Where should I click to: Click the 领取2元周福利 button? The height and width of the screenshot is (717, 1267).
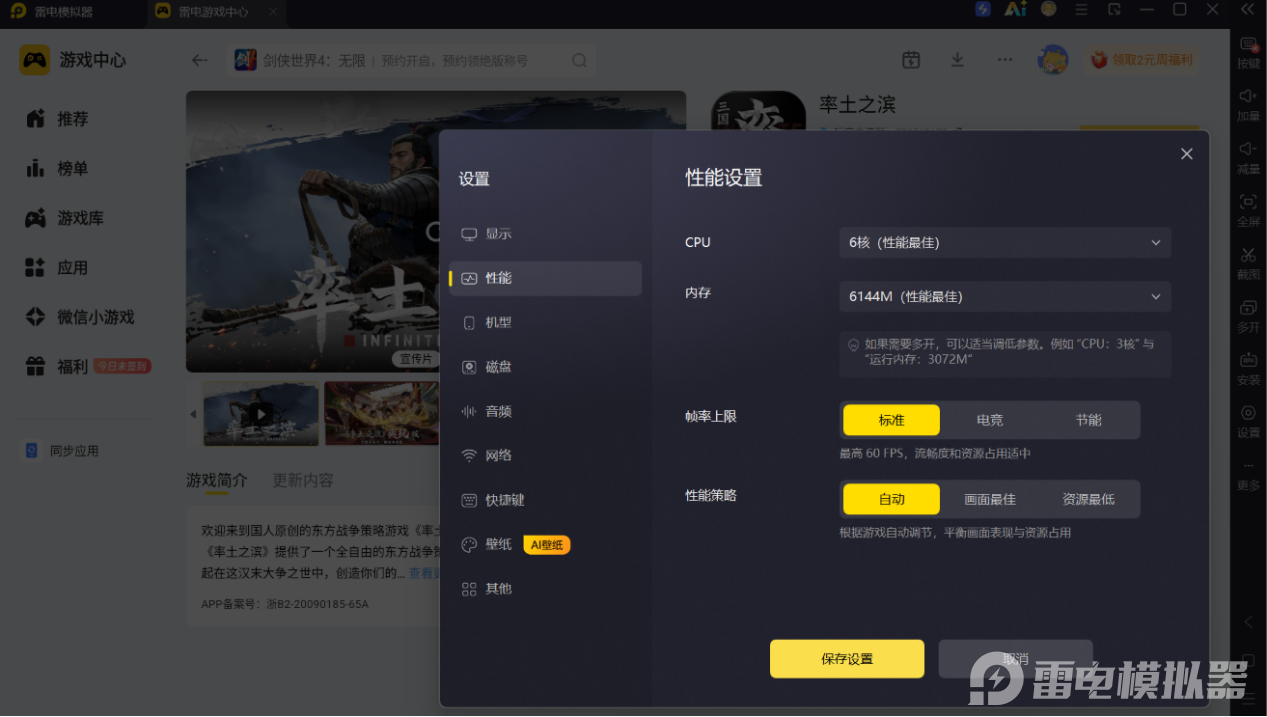click(x=1141, y=60)
